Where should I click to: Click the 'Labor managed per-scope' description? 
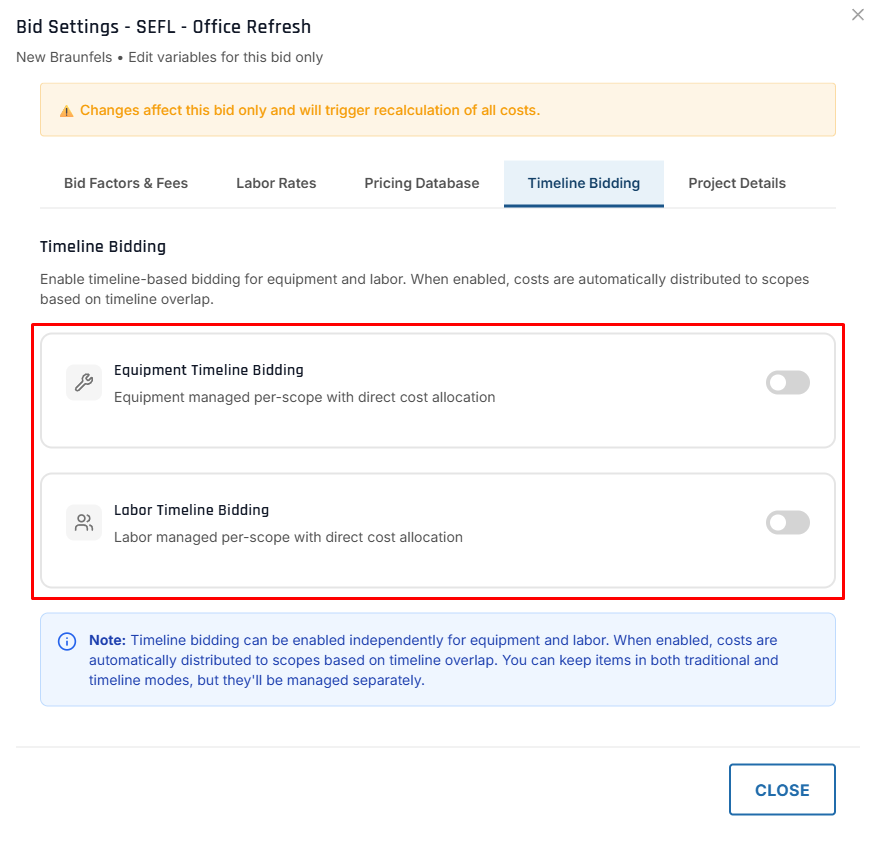(289, 537)
